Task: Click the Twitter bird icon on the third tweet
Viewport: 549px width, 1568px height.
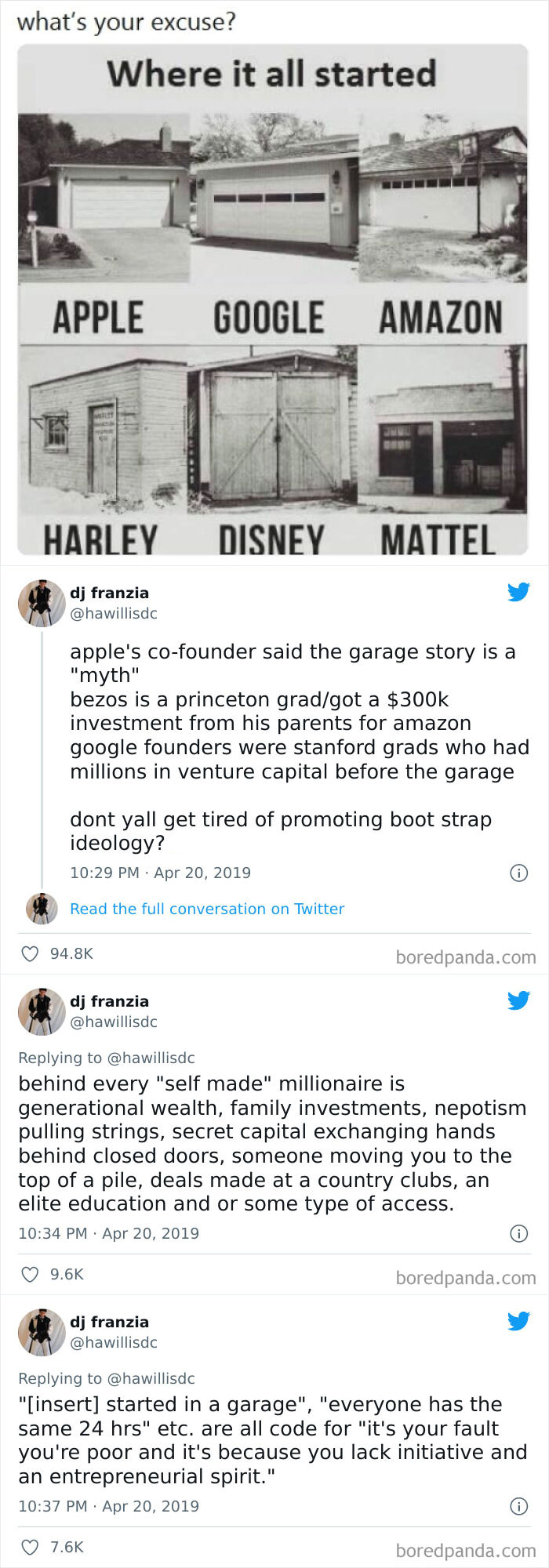Action: tap(519, 1321)
